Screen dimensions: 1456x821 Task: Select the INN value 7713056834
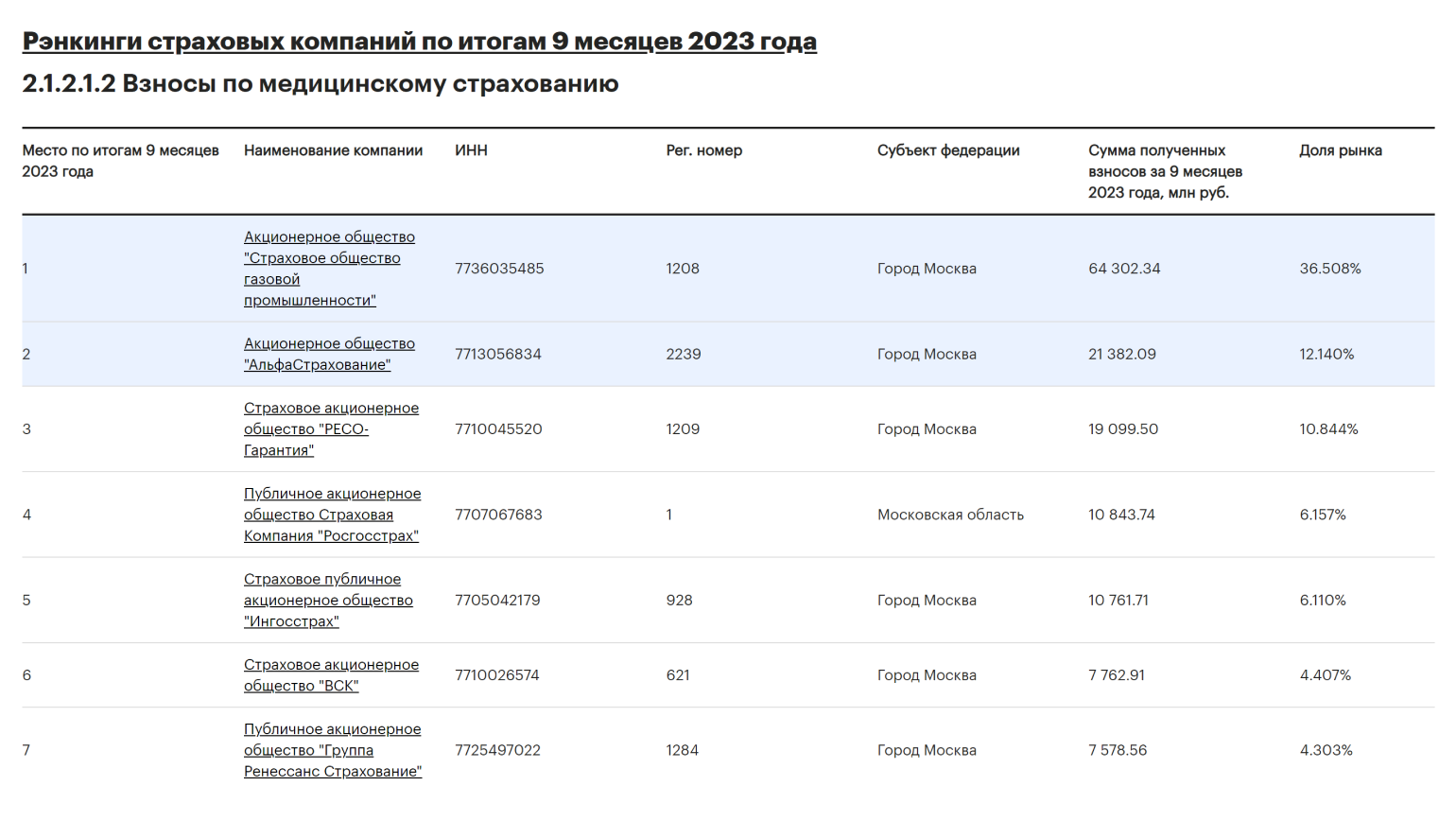[x=498, y=354]
